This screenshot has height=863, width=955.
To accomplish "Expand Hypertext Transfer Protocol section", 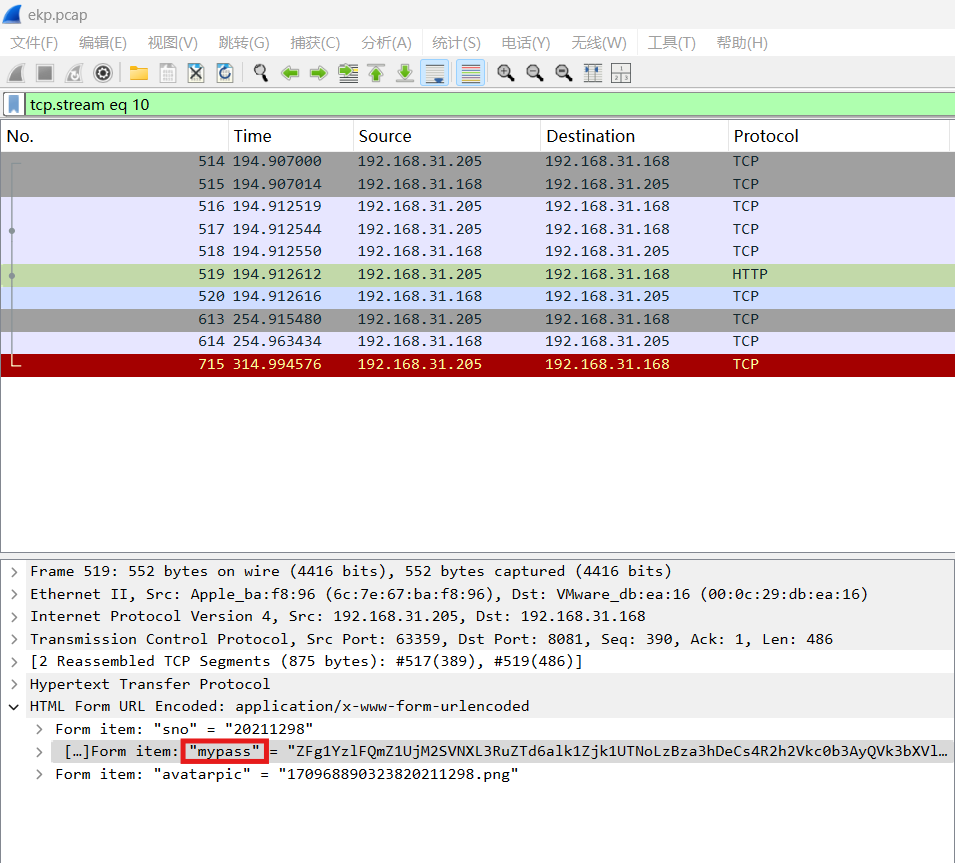I will click(15, 684).
